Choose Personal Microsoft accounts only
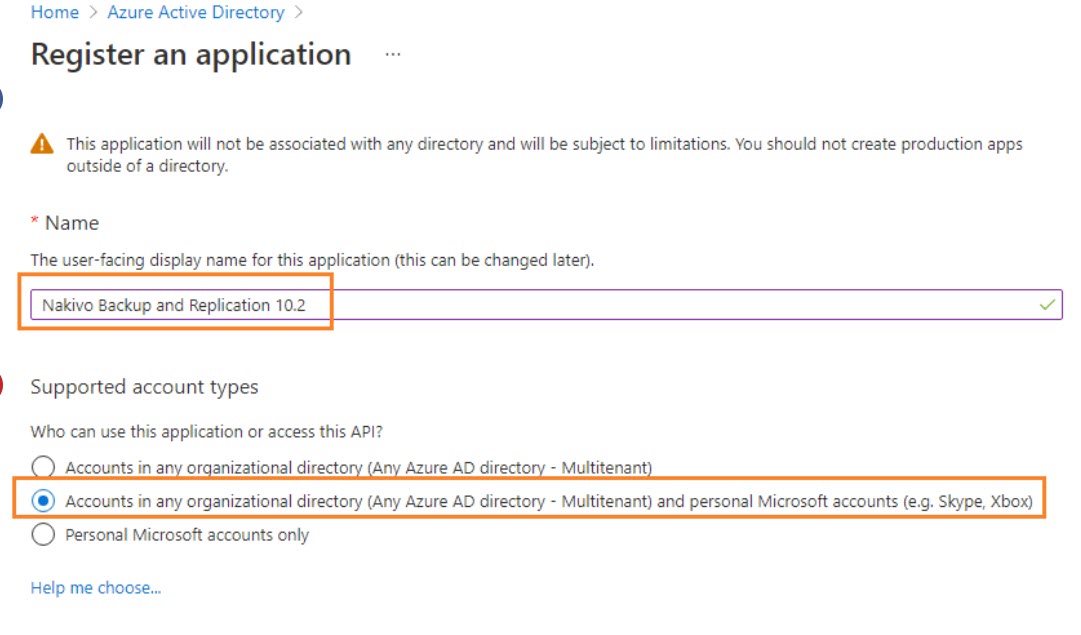1081x635 pixels. click(43, 535)
